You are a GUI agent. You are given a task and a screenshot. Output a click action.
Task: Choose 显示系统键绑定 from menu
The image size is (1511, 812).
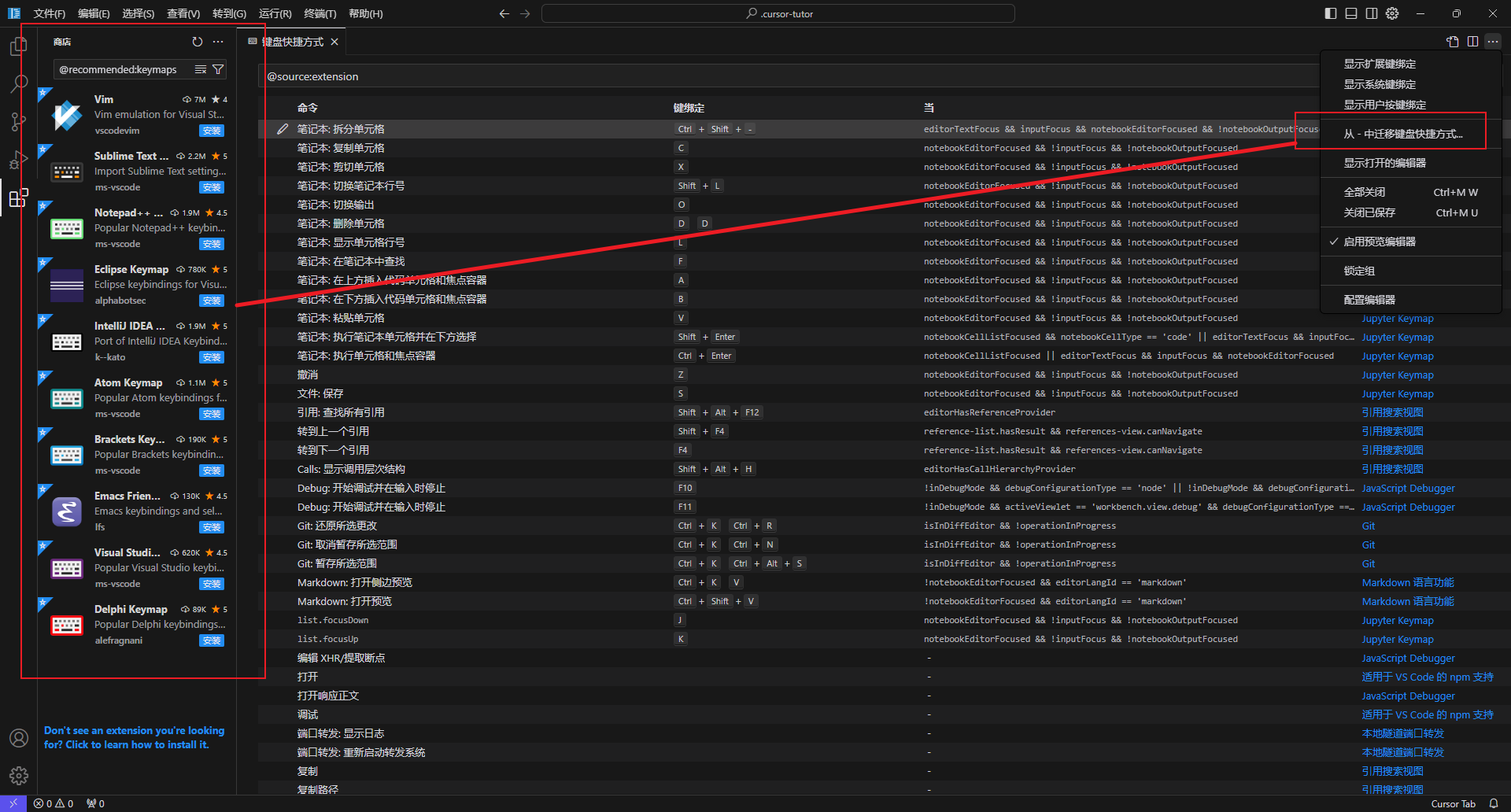tap(1411, 84)
